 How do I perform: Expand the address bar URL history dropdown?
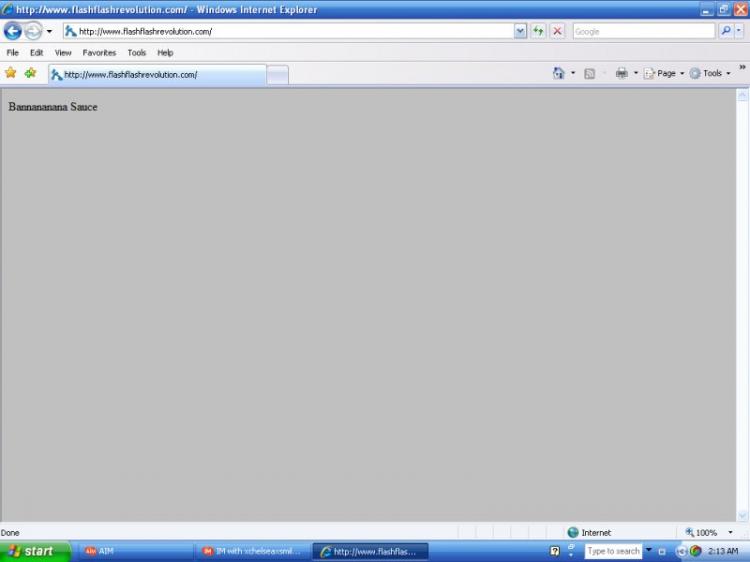(x=520, y=31)
